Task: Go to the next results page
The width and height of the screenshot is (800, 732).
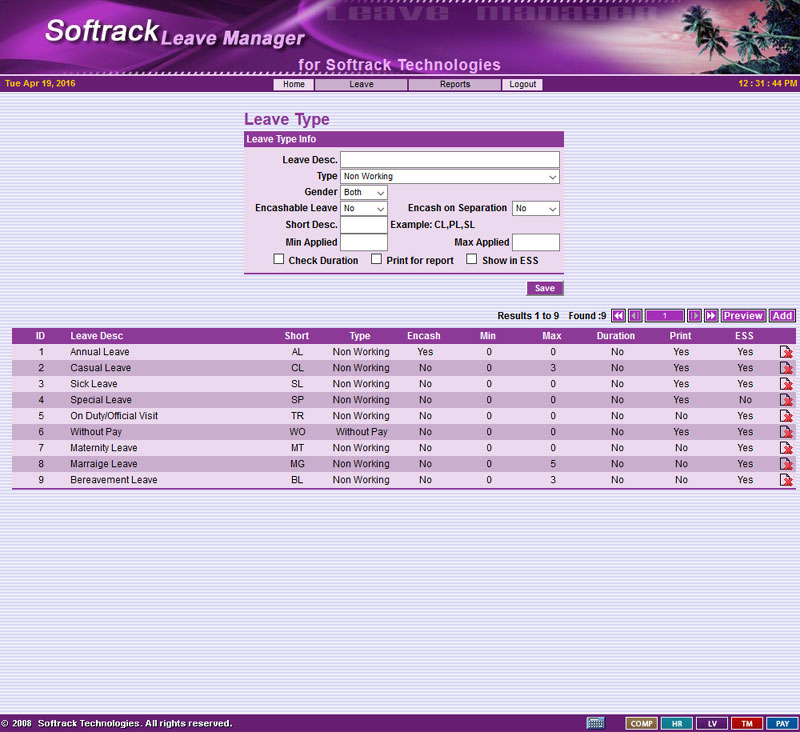Action: tap(695, 316)
